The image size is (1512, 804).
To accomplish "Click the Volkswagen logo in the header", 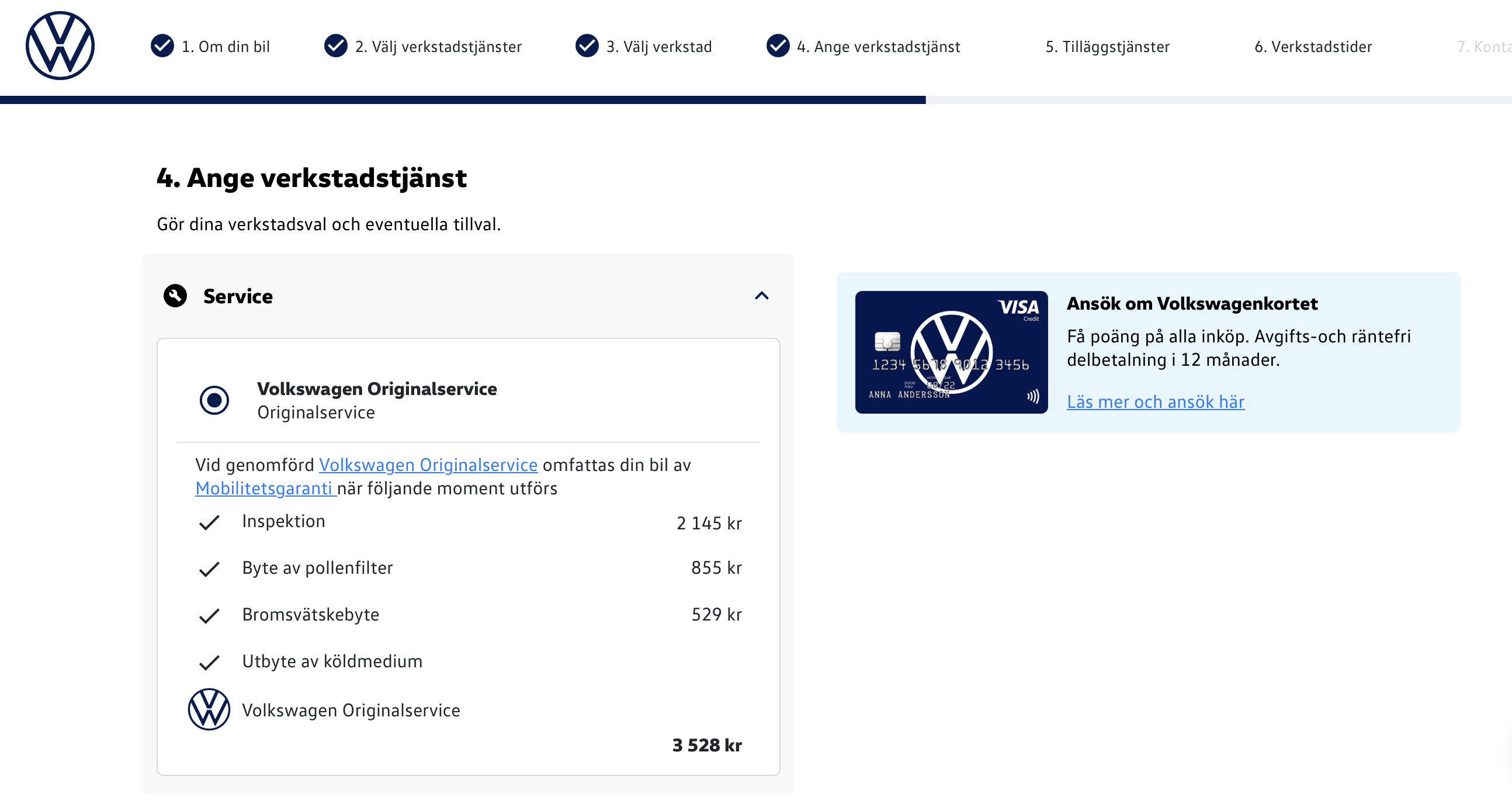I will point(60,46).
